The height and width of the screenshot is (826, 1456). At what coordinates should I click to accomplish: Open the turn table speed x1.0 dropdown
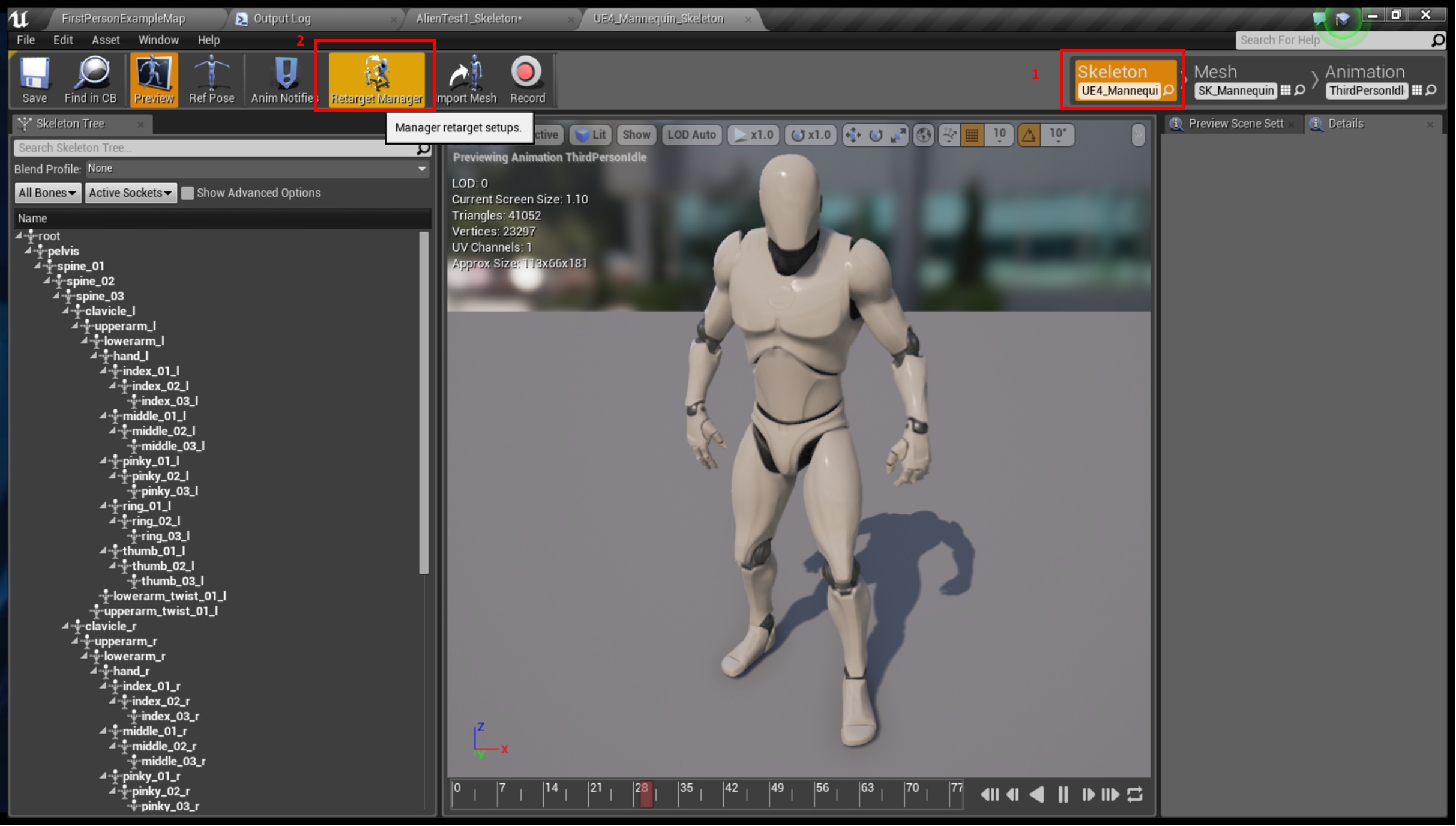(x=810, y=135)
